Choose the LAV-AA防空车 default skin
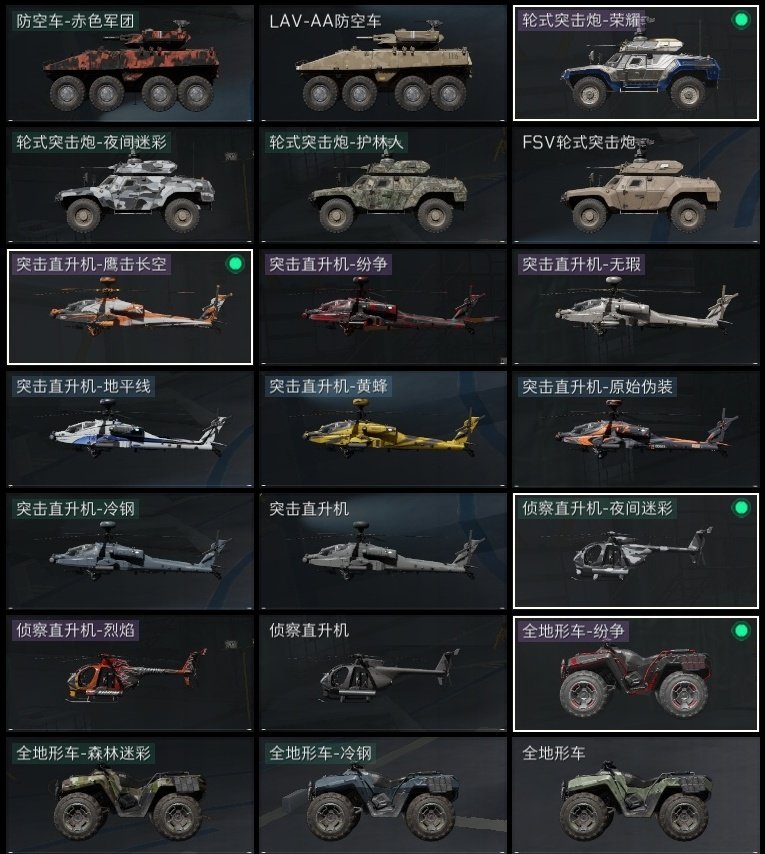 tap(383, 63)
